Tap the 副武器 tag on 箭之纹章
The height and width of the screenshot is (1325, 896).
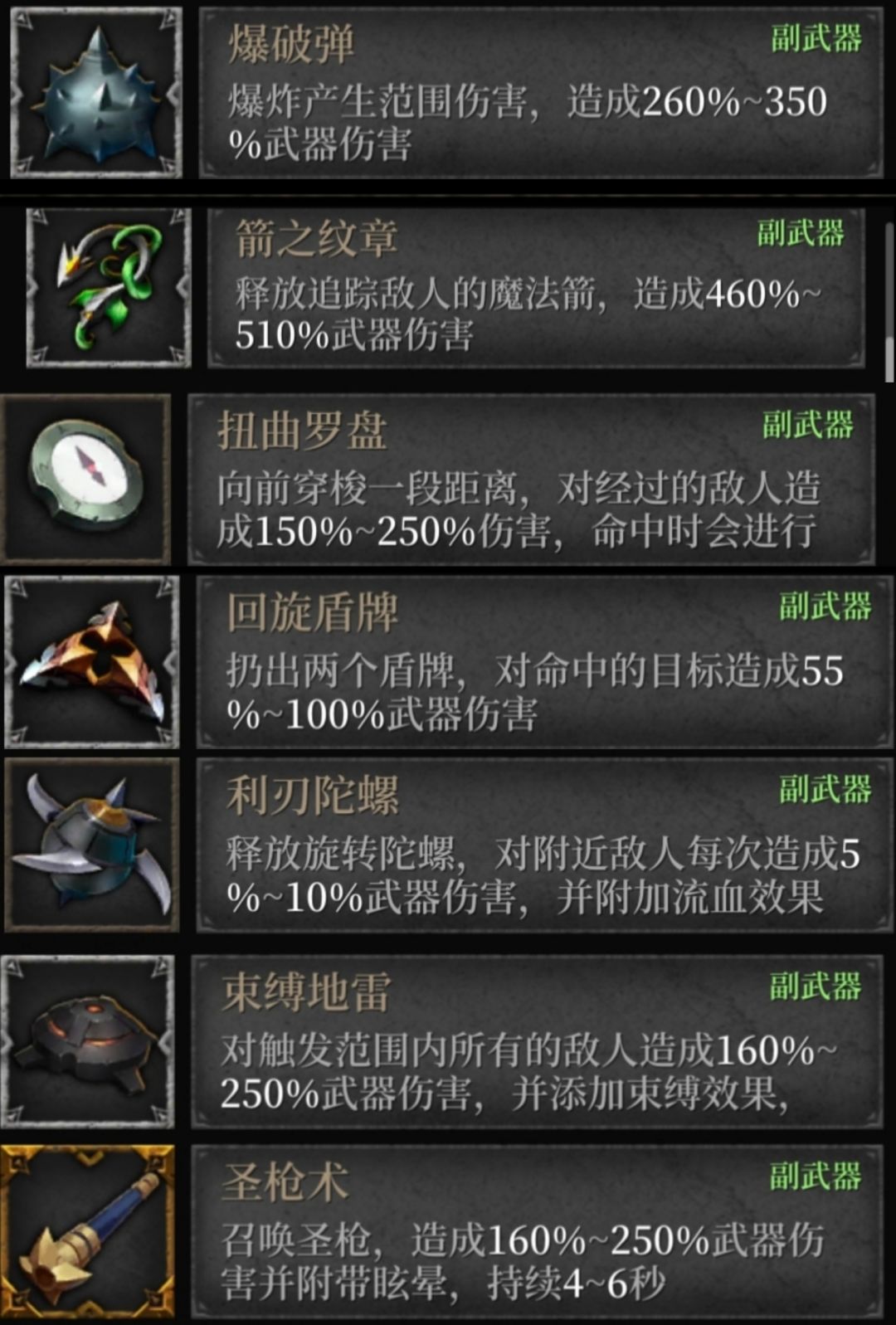point(801,233)
